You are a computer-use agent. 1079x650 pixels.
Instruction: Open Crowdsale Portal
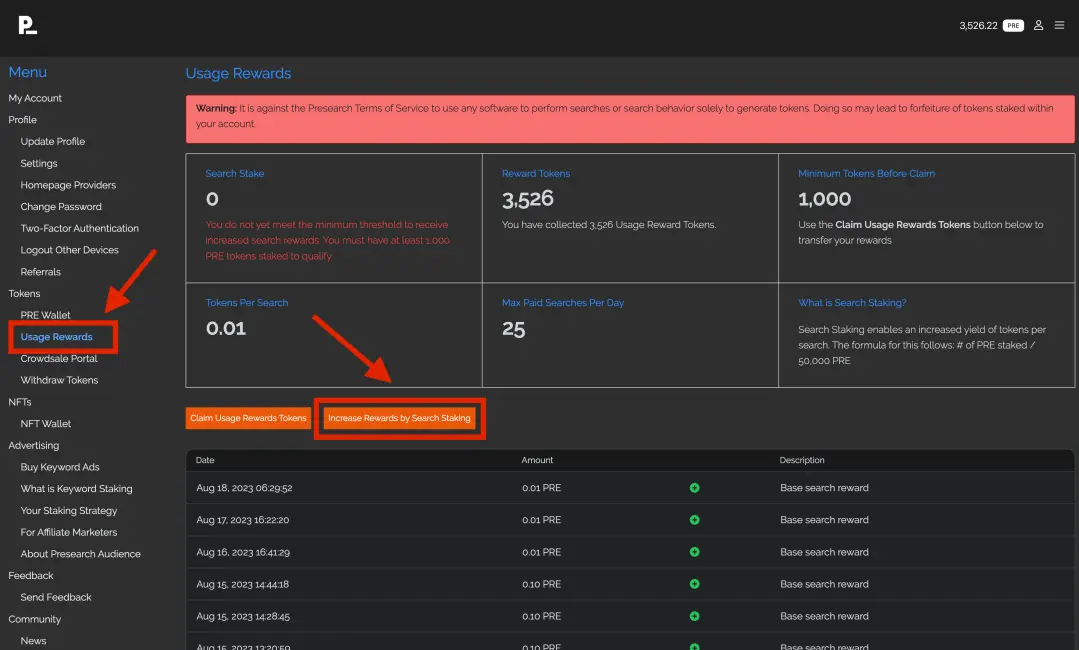(x=59, y=359)
